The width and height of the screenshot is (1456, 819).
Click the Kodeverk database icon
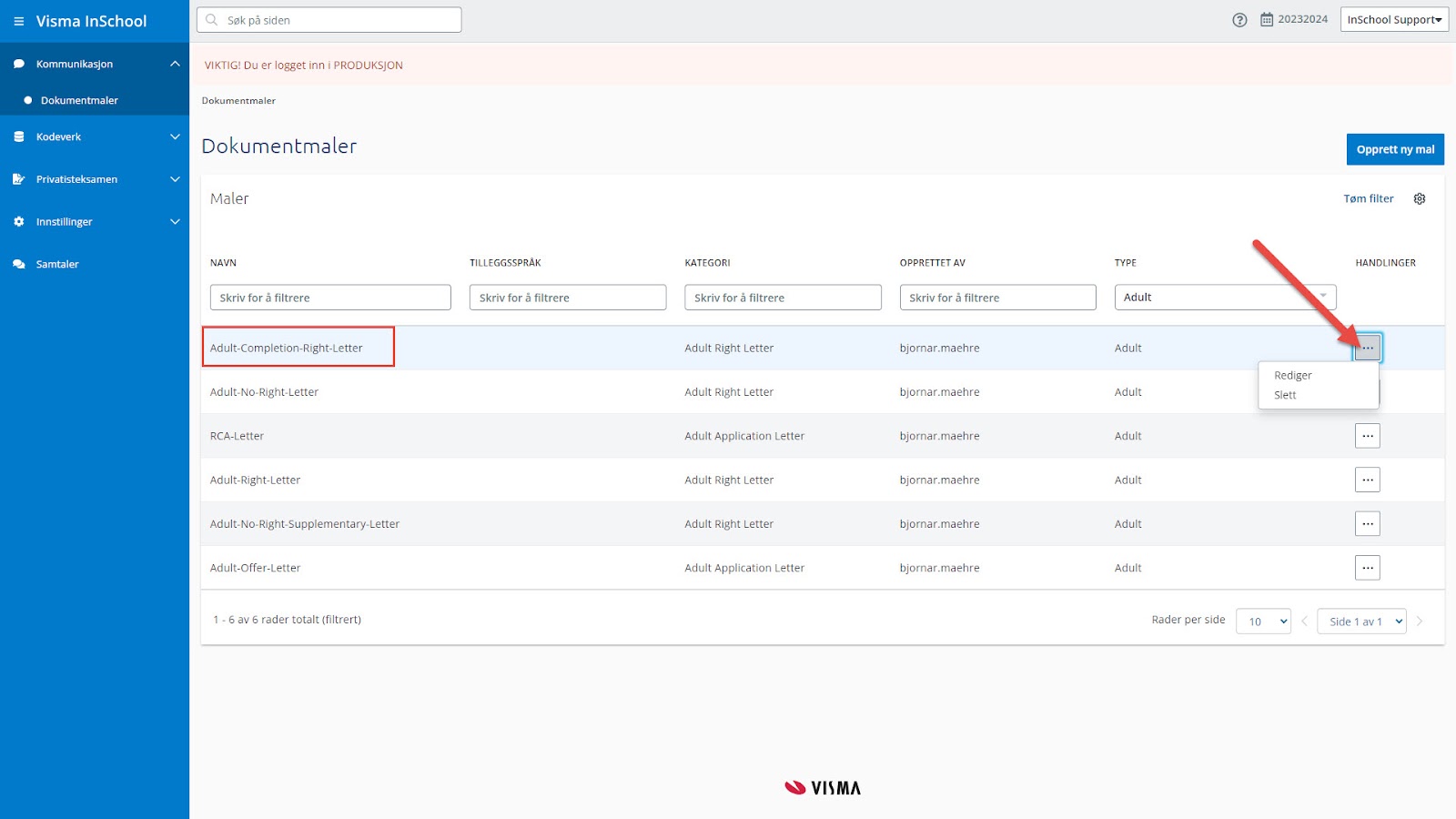(x=19, y=136)
